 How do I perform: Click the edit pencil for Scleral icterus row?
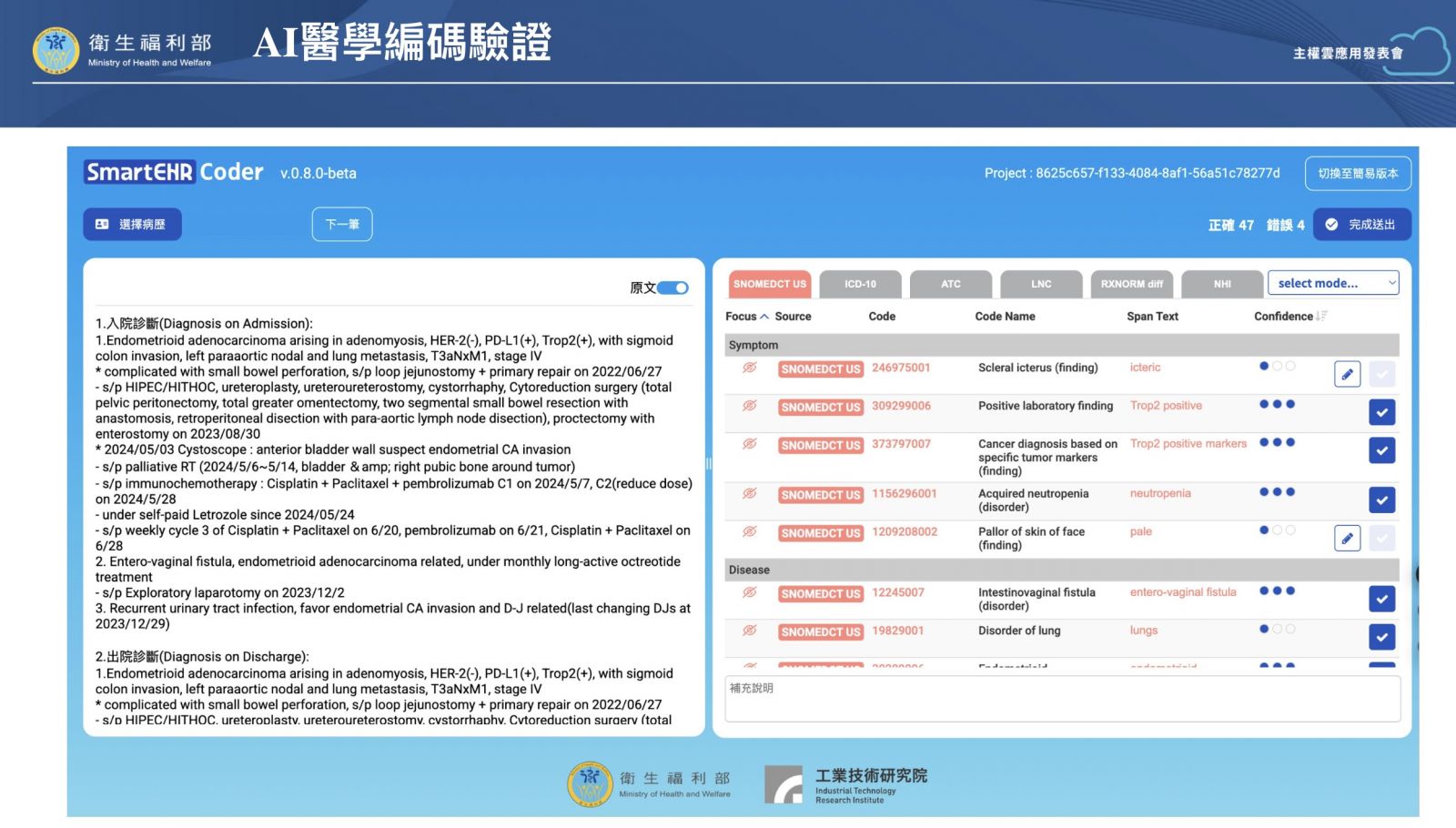point(1347,374)
